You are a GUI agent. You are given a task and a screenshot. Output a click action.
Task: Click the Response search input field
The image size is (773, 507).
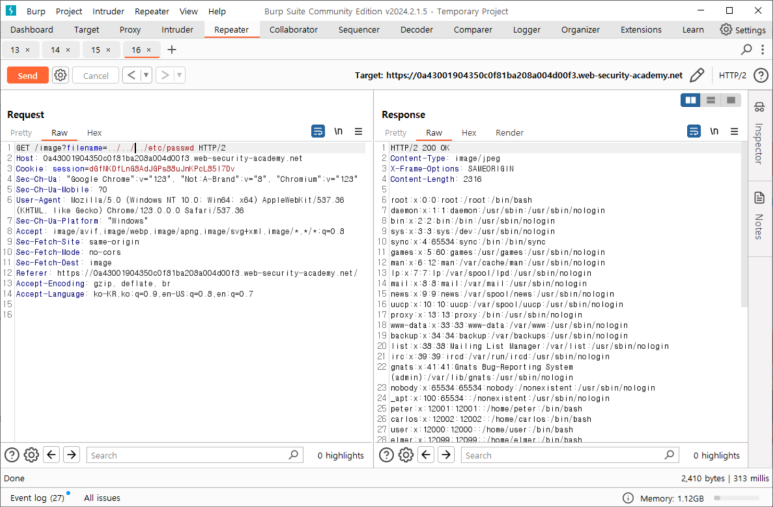570,455
